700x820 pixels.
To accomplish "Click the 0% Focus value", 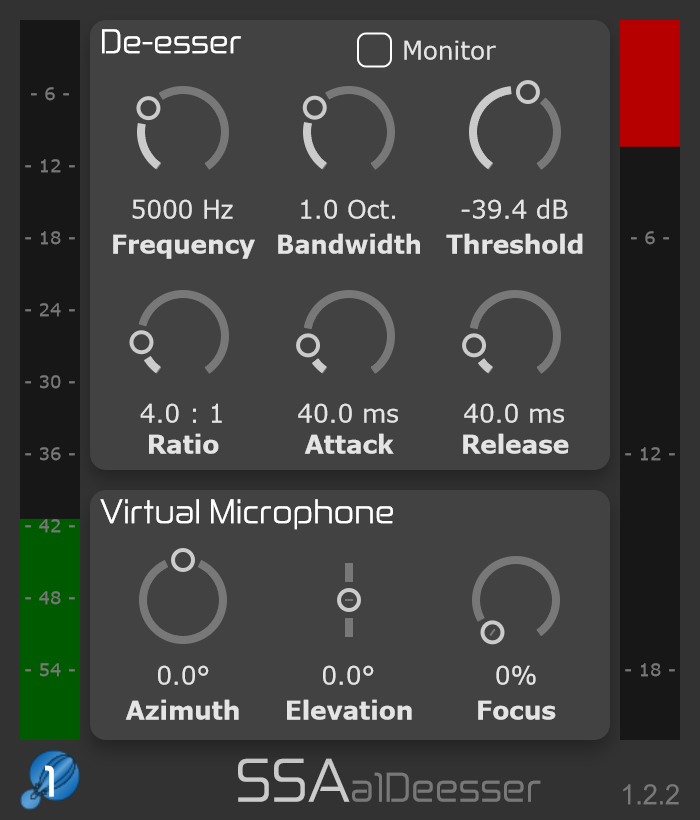I will coord(515,675).
